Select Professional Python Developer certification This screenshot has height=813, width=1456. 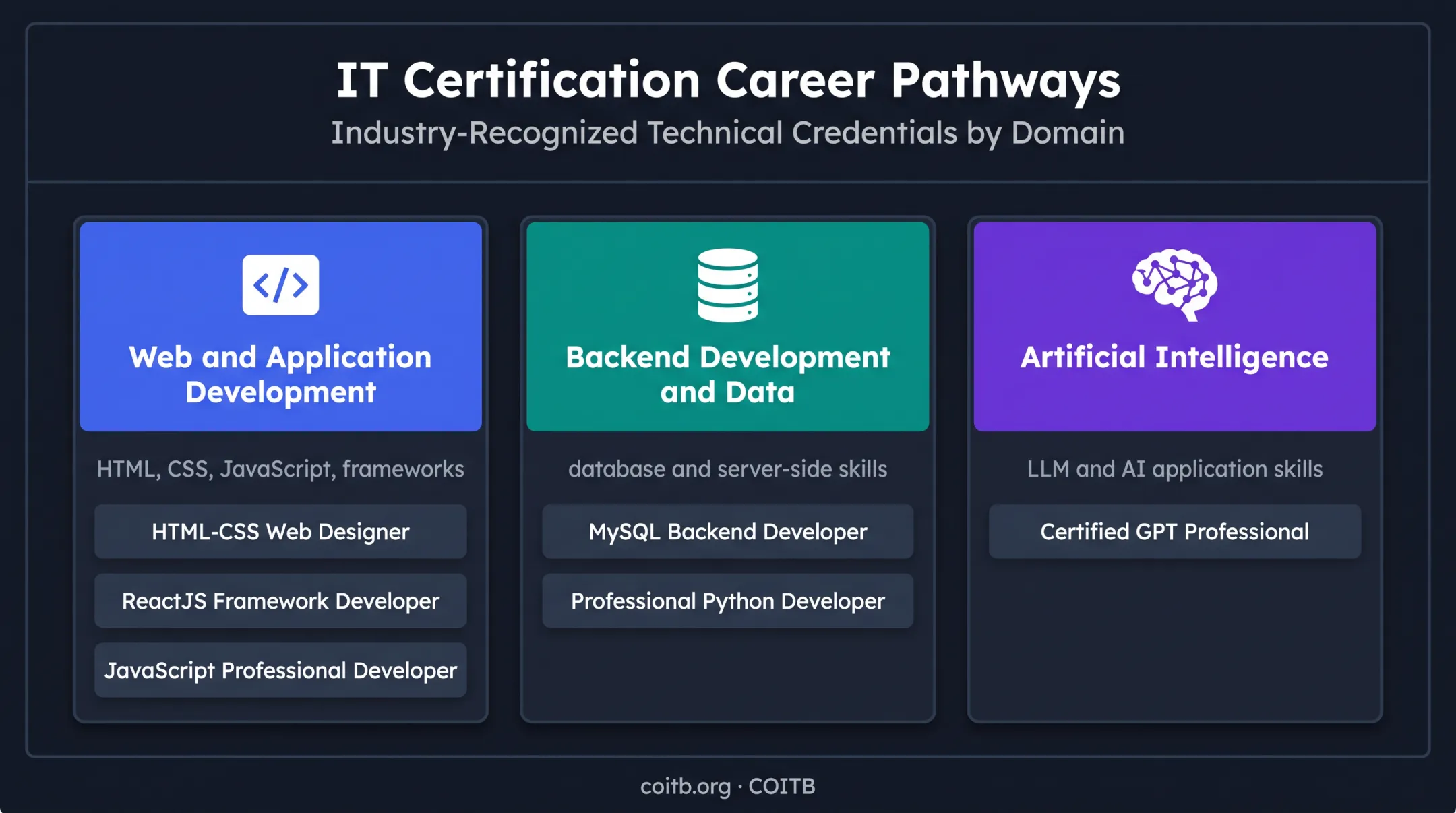(727, 601)
